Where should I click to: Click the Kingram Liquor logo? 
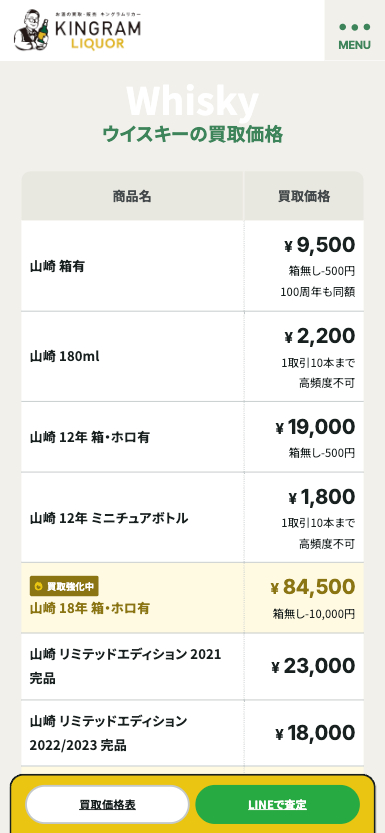click(x=78, y=30)
